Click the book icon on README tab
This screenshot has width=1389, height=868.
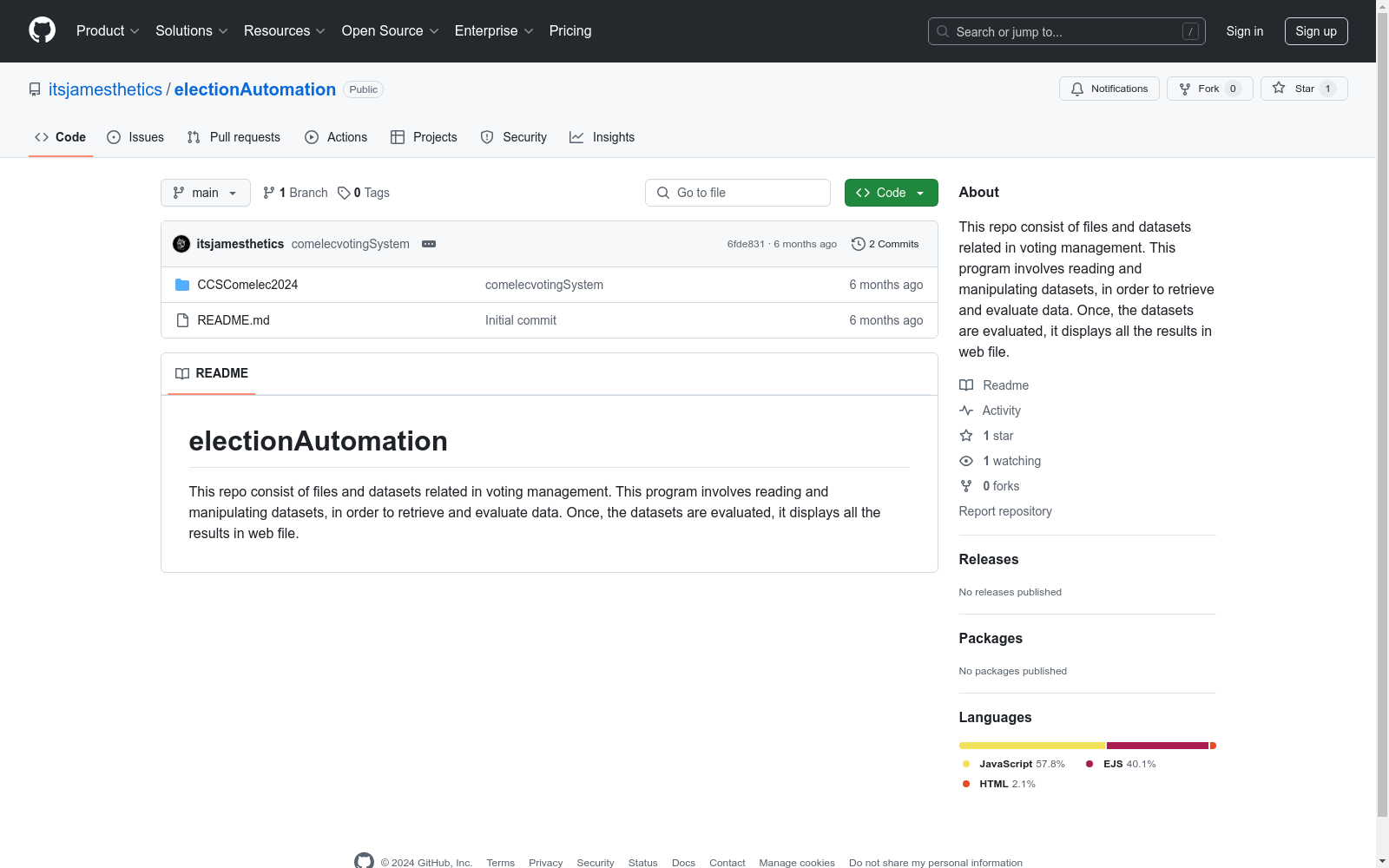pos(182,373)
